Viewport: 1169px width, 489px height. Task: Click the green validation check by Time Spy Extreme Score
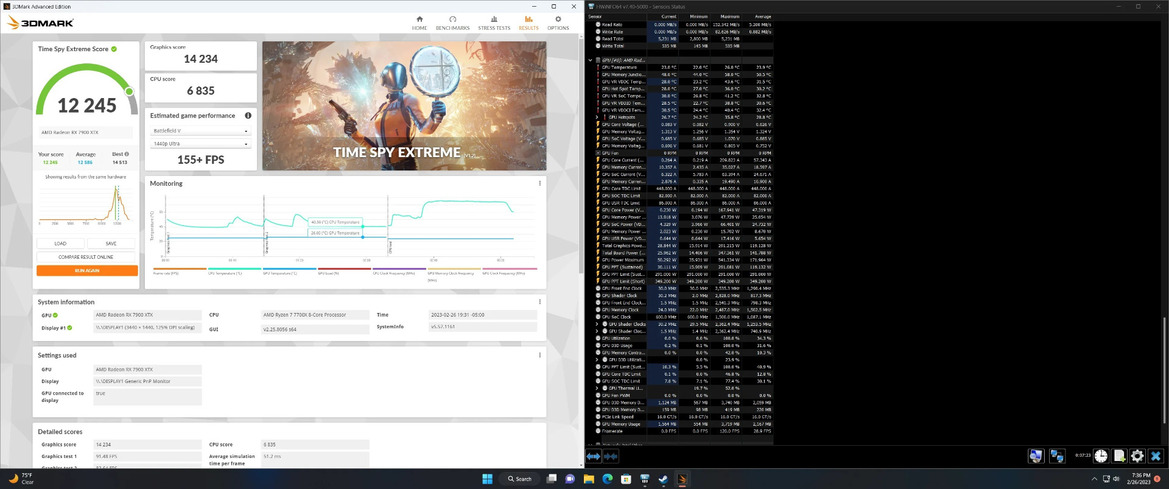[114, 48]
